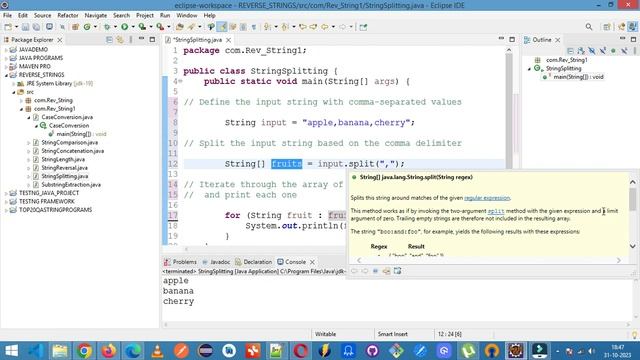This screenshot has width=640, height=360.
Task: Click the Save toolbar icon
Action: pos(25,27)
